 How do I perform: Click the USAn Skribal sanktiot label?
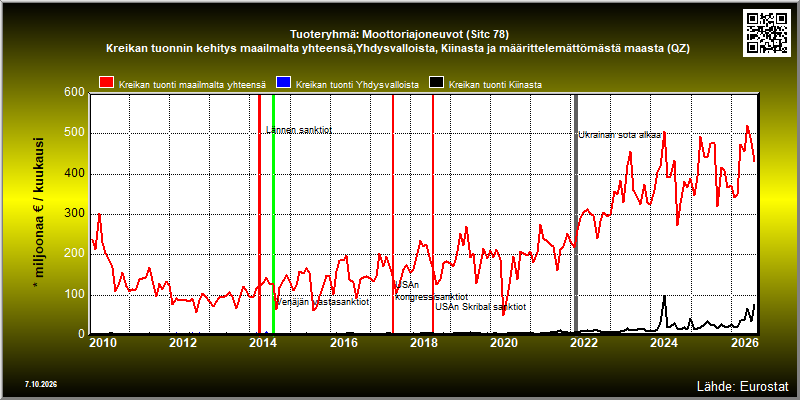click(481, 307)
